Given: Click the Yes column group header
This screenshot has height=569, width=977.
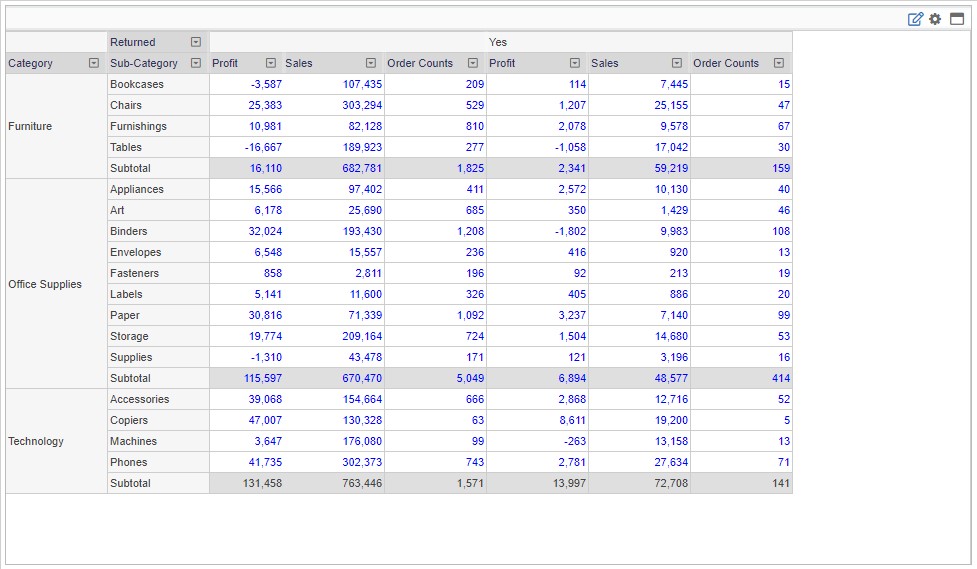Looking at the screenshot, I should pos(498,42).
